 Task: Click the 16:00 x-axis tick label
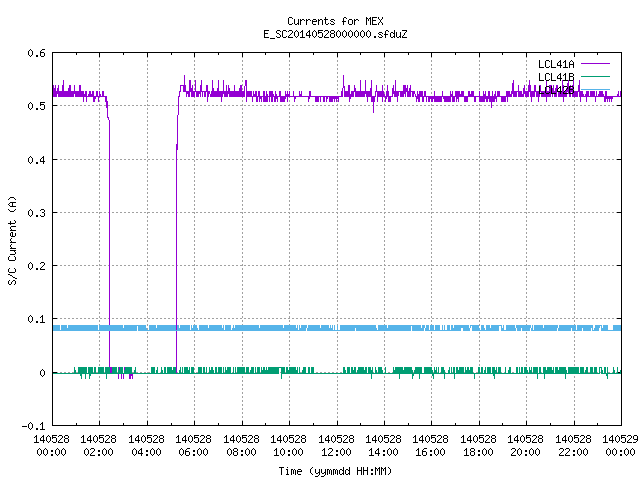430,445
